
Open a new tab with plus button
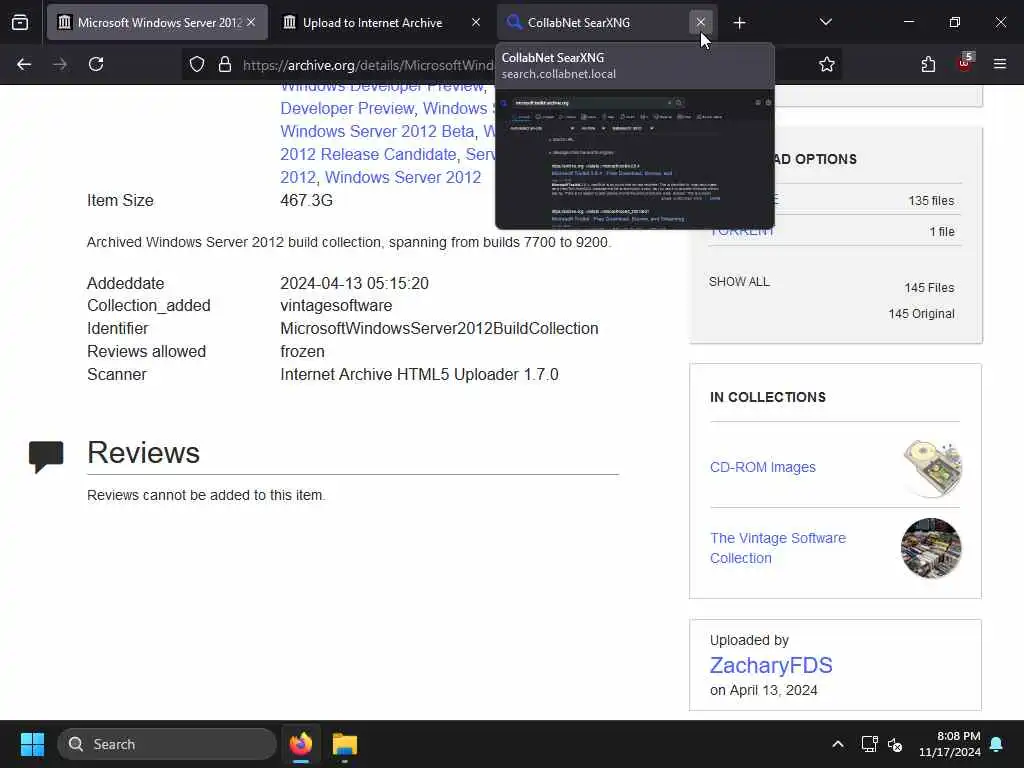click(739, 23)
